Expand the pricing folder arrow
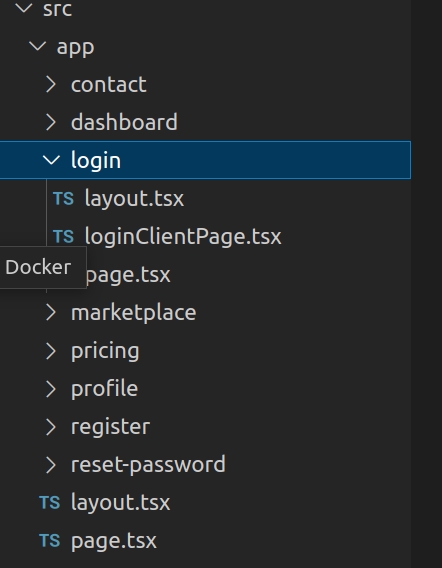This screenshot has width=442, height=568. [x=51, y=351]
